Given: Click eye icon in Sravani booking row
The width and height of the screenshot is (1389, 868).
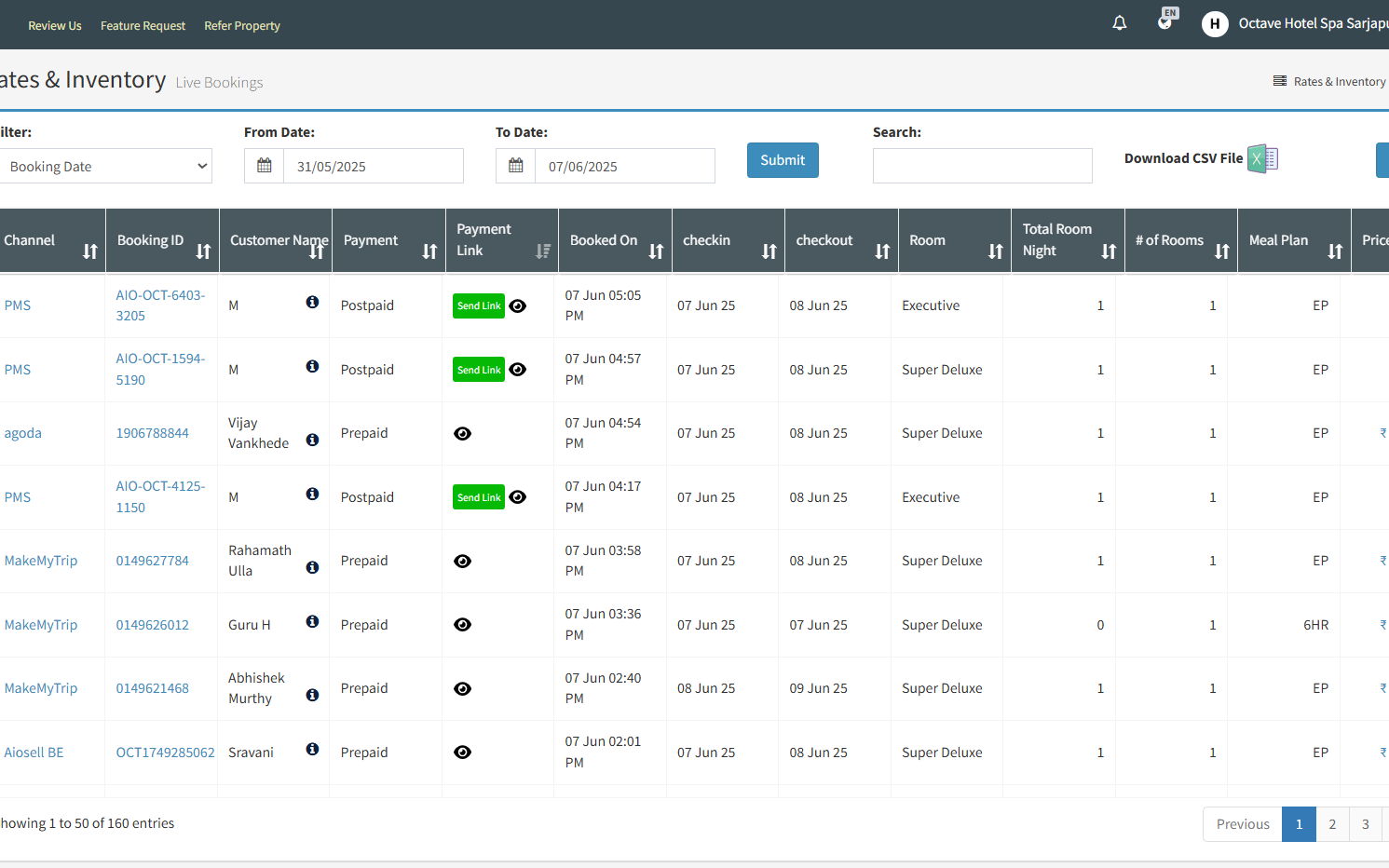Looking at the screenshot, I should (x=462, y=753).
